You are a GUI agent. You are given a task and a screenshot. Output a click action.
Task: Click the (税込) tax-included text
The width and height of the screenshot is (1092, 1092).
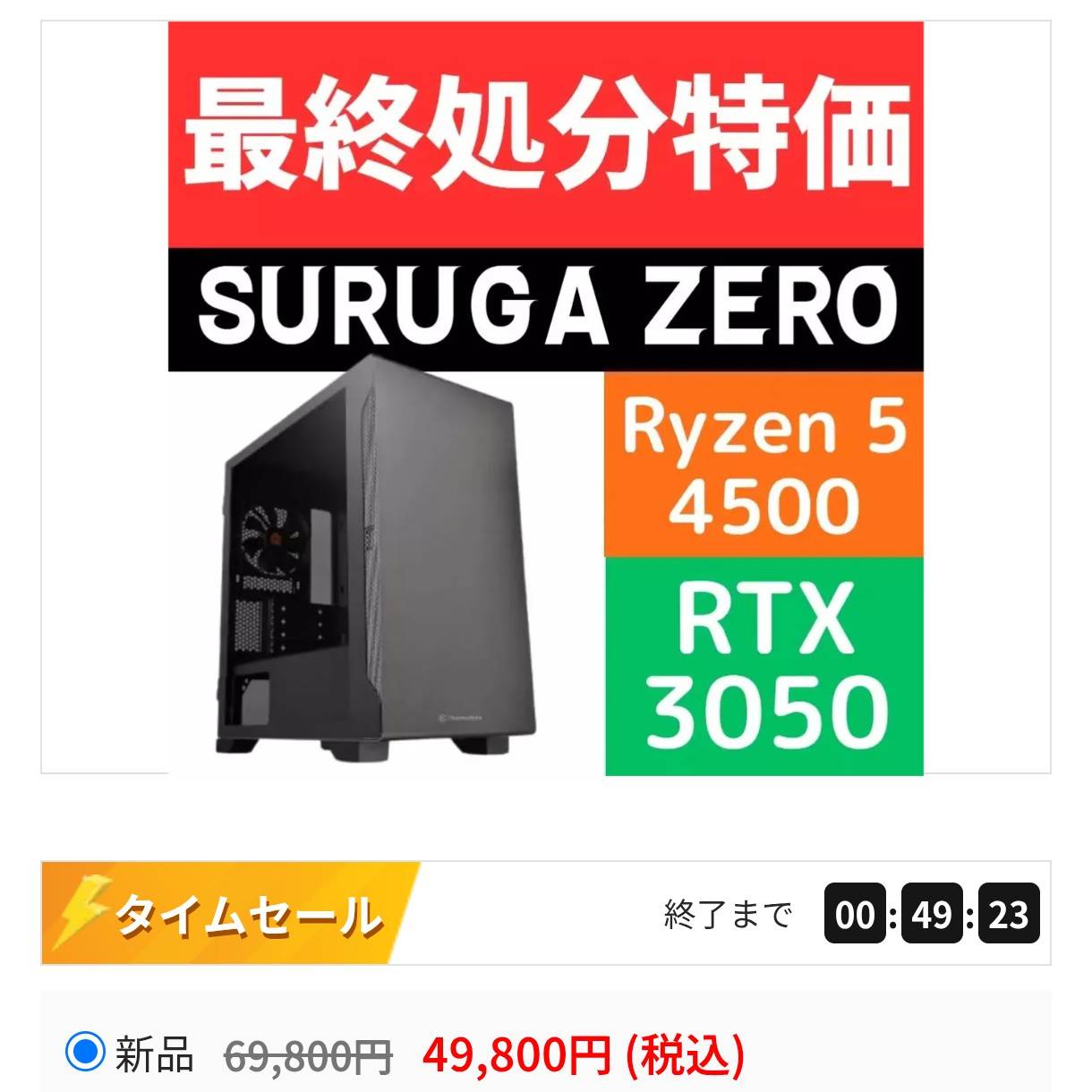tap(685, 1054)
